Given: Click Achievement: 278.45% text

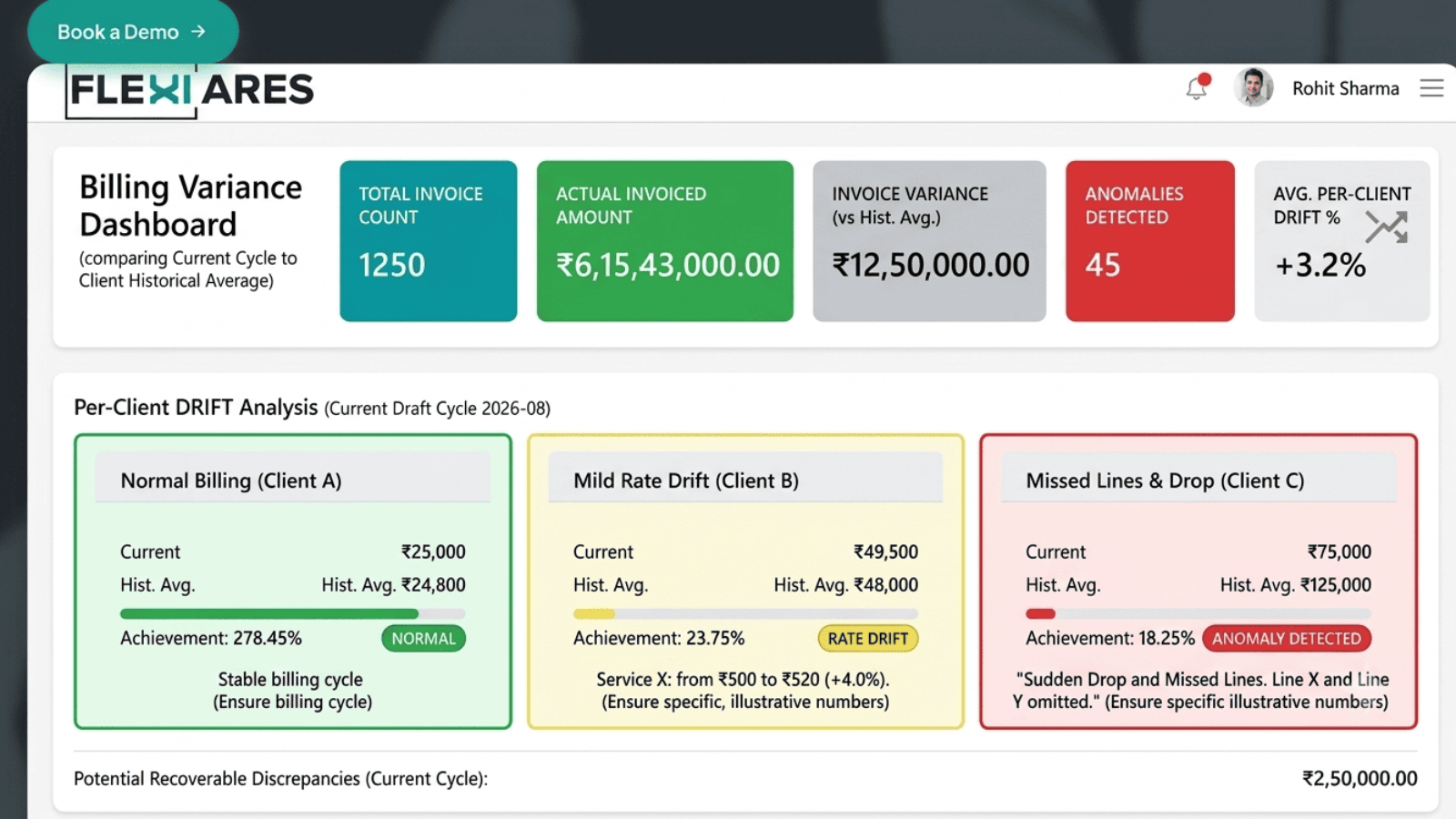Looking at the screenshot, I should coord(210,639).
